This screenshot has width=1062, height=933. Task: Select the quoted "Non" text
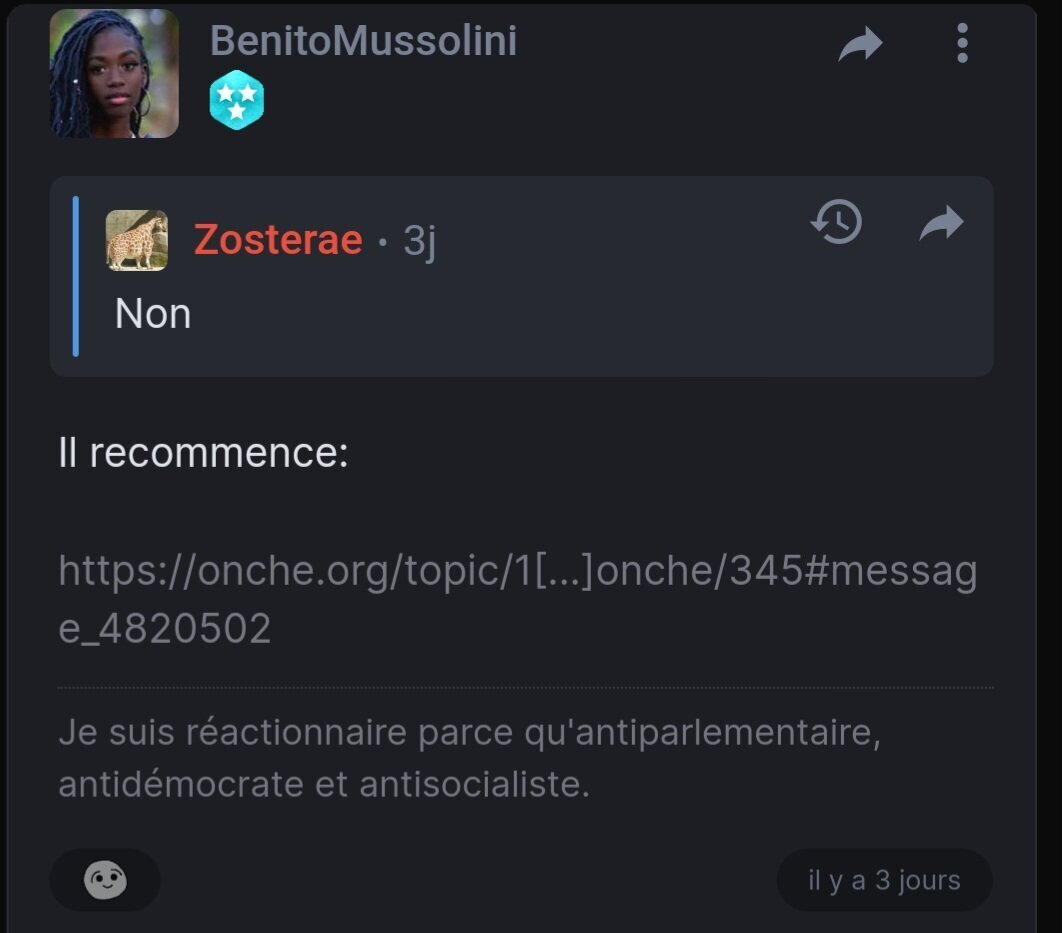point(153,314)
